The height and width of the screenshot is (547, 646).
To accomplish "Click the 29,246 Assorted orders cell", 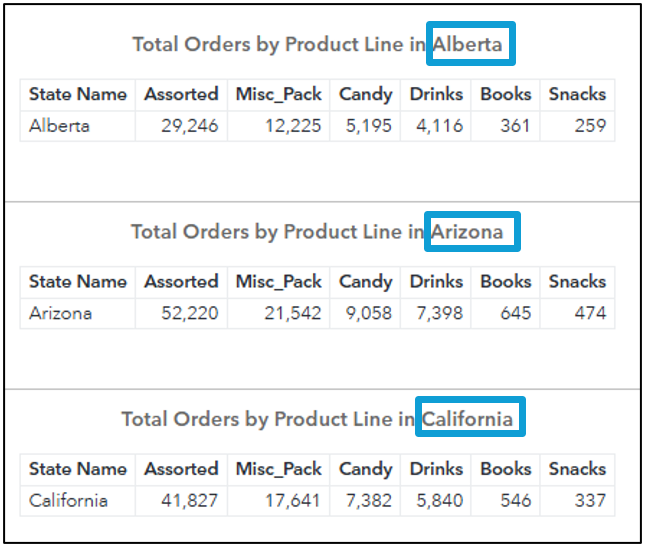I will tap(189, 127).
